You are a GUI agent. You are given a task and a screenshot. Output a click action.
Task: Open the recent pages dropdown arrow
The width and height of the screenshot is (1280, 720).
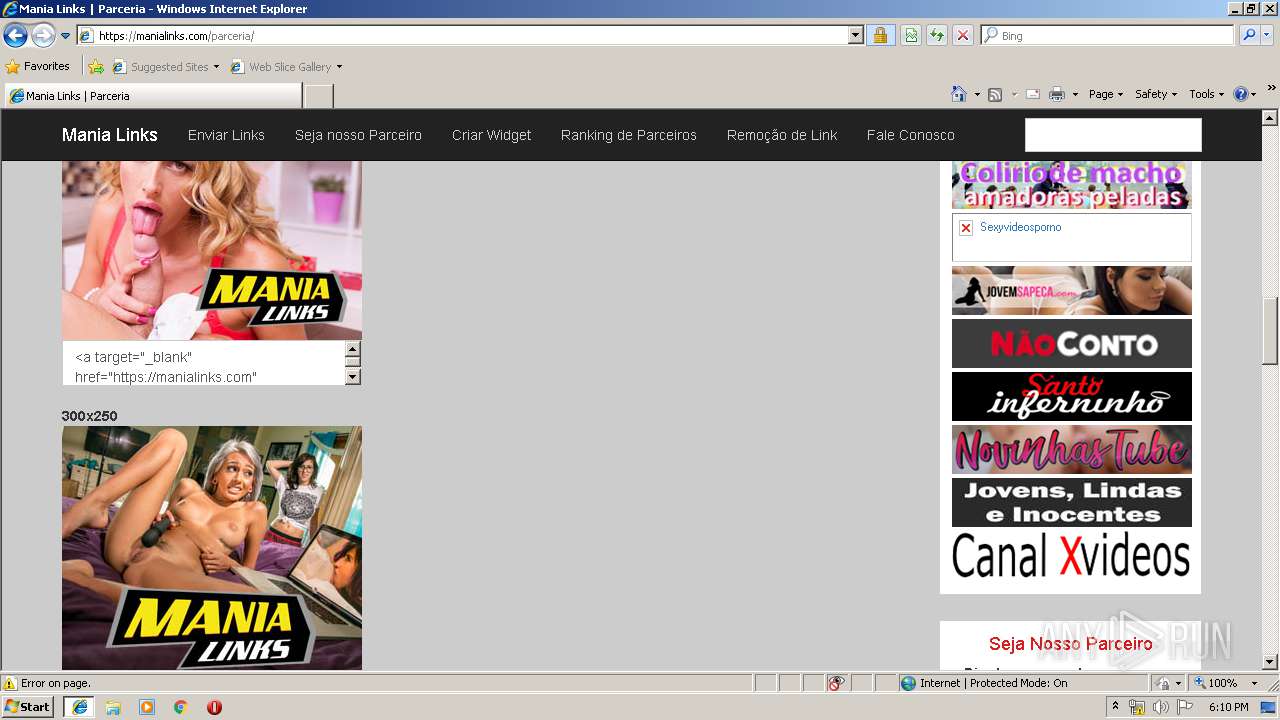tap(66, 36)
